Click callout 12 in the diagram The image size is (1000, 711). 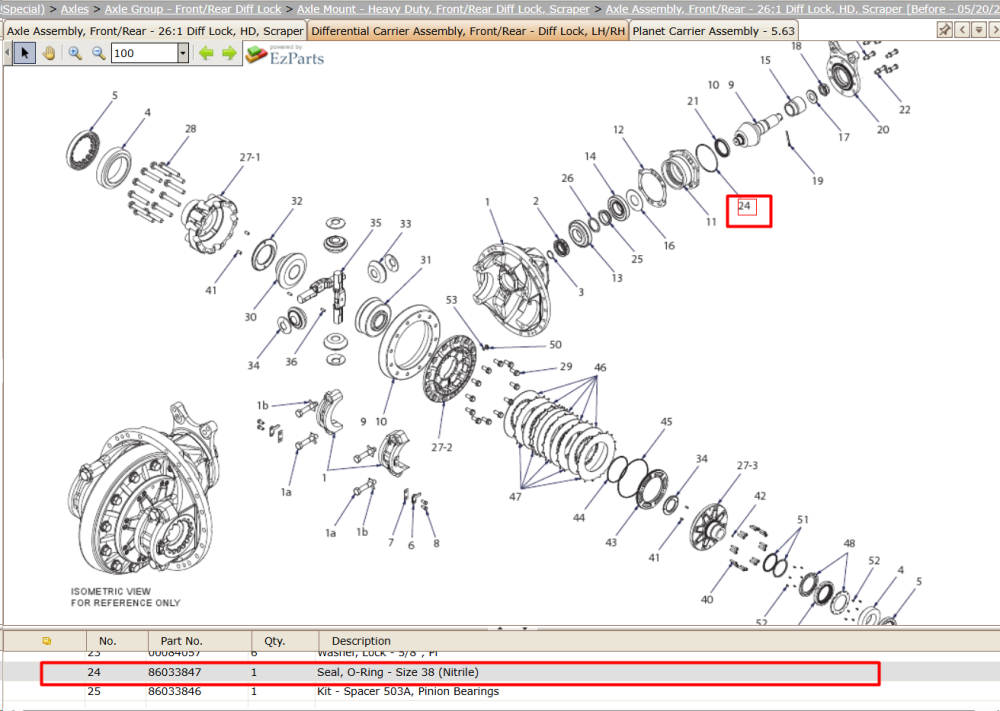click(618, 129)
